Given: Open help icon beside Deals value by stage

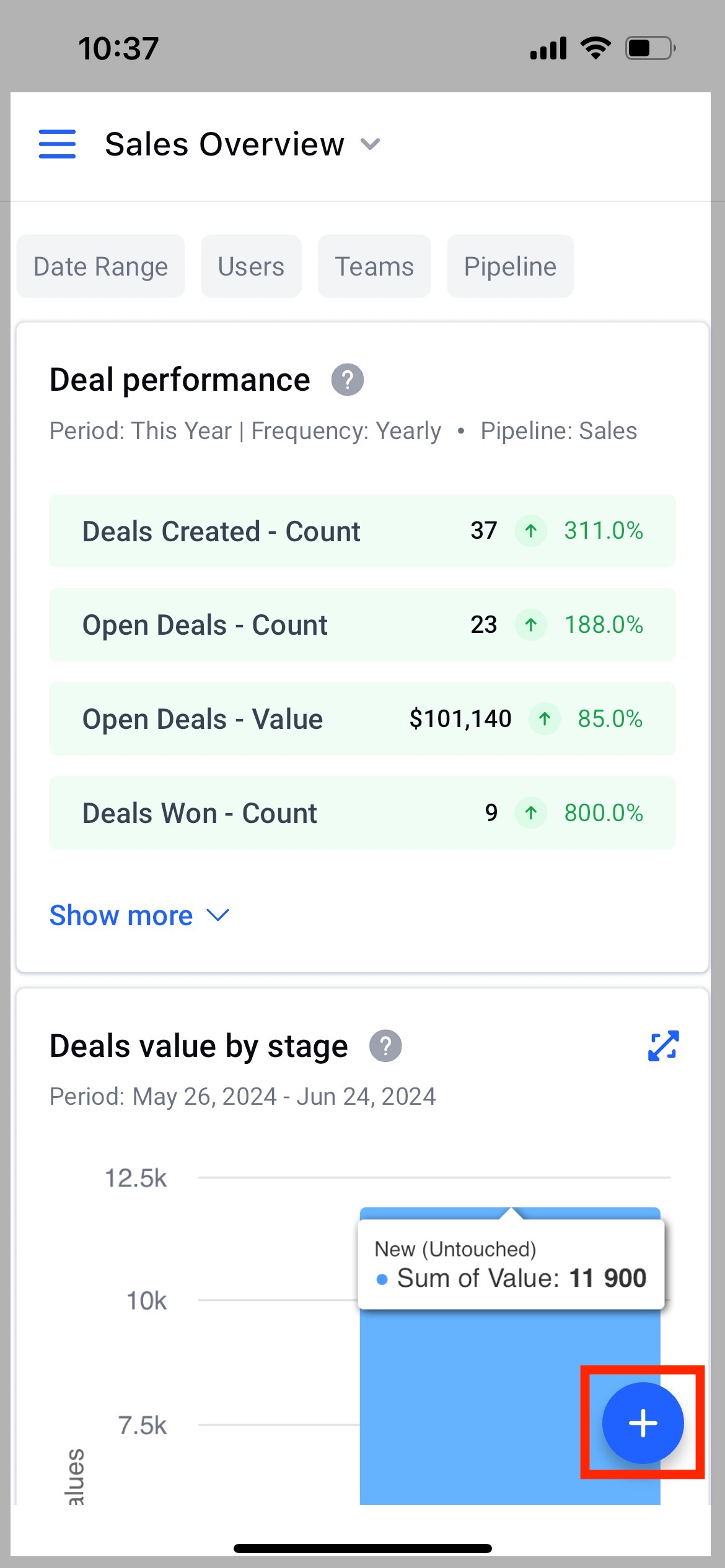Looking at the screenshot, I should tap(385, 1046).
